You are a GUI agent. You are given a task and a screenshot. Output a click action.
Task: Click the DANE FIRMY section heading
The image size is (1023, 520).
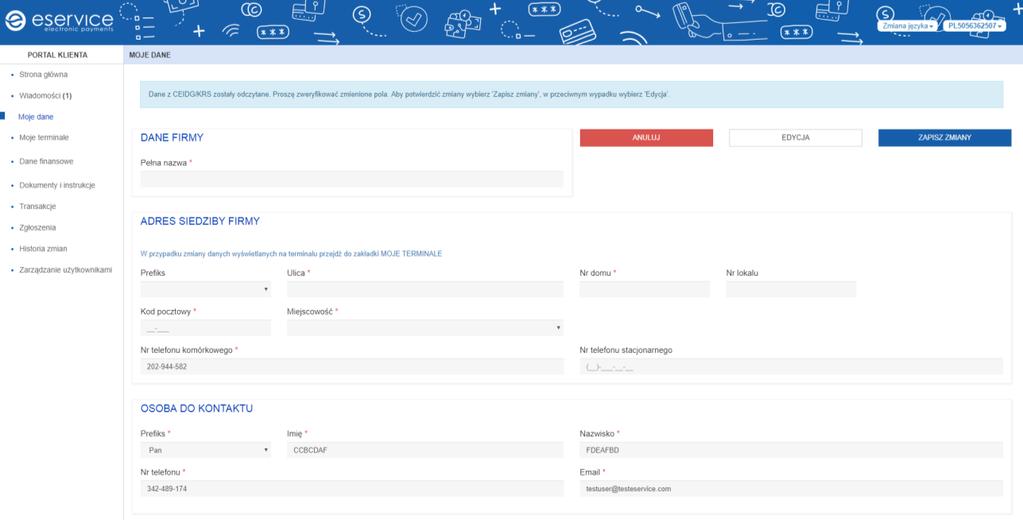(x=172, y=138)
